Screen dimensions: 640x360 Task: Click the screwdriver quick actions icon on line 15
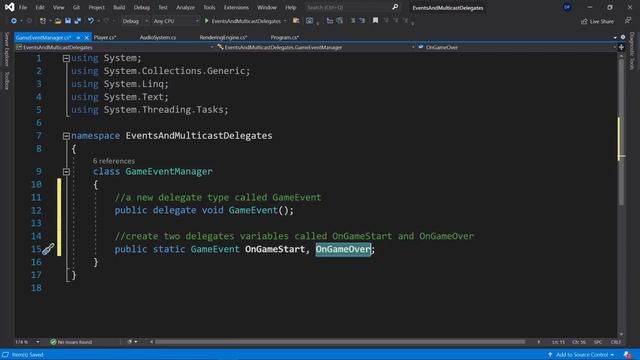[48, 249]
